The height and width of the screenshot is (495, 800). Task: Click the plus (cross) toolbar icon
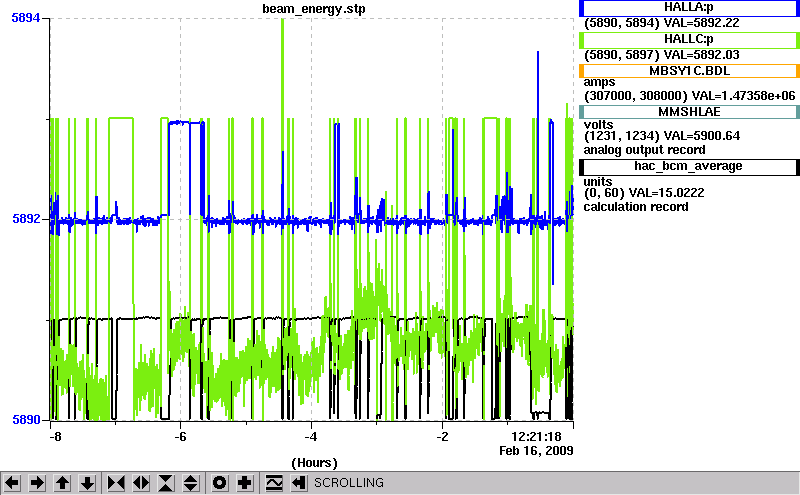pyautogui.click(x=245, y=483)
